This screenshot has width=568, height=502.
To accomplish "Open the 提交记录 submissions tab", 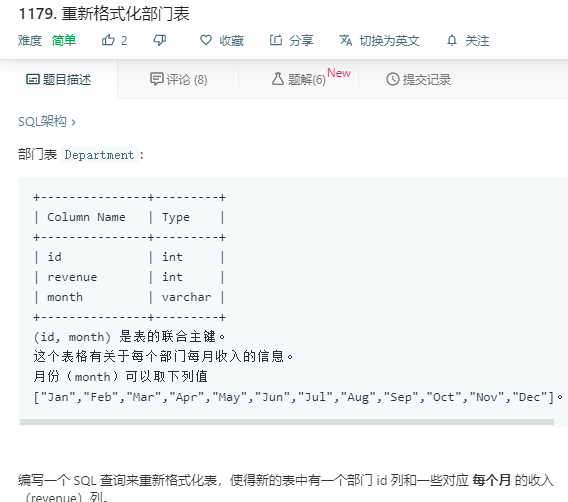I will pos(418,79).
